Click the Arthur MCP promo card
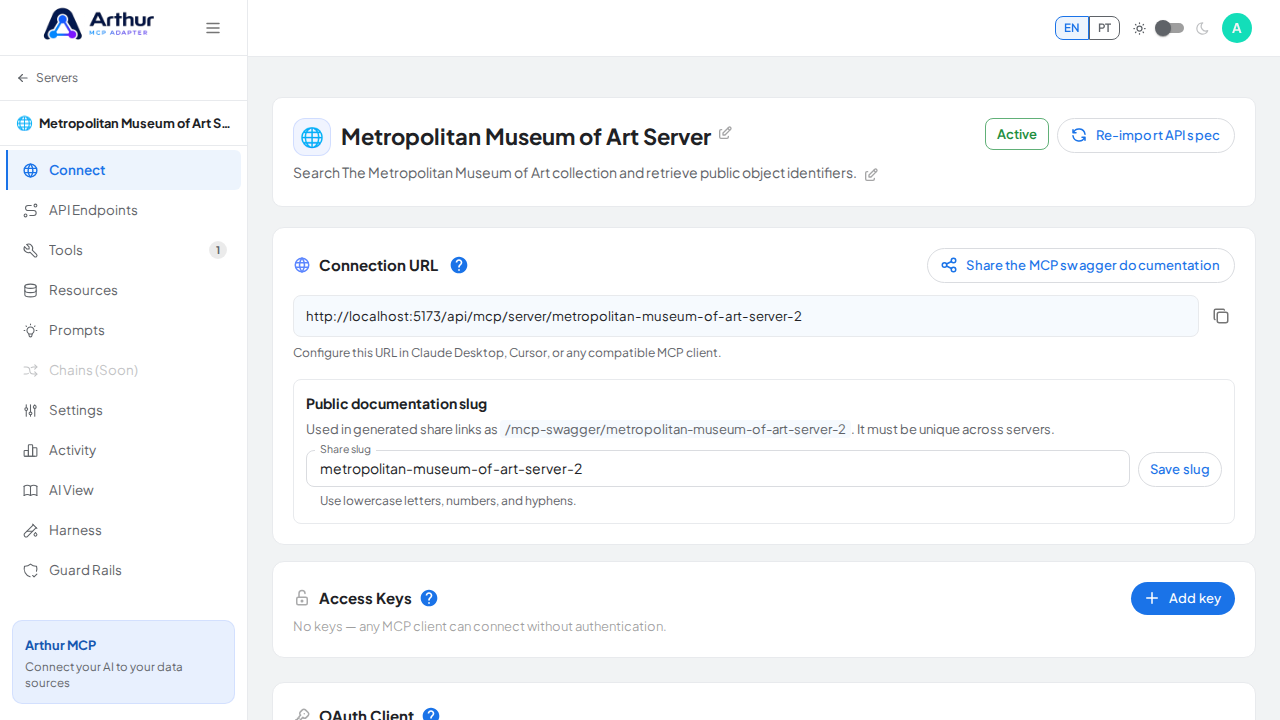 (123, 662)
